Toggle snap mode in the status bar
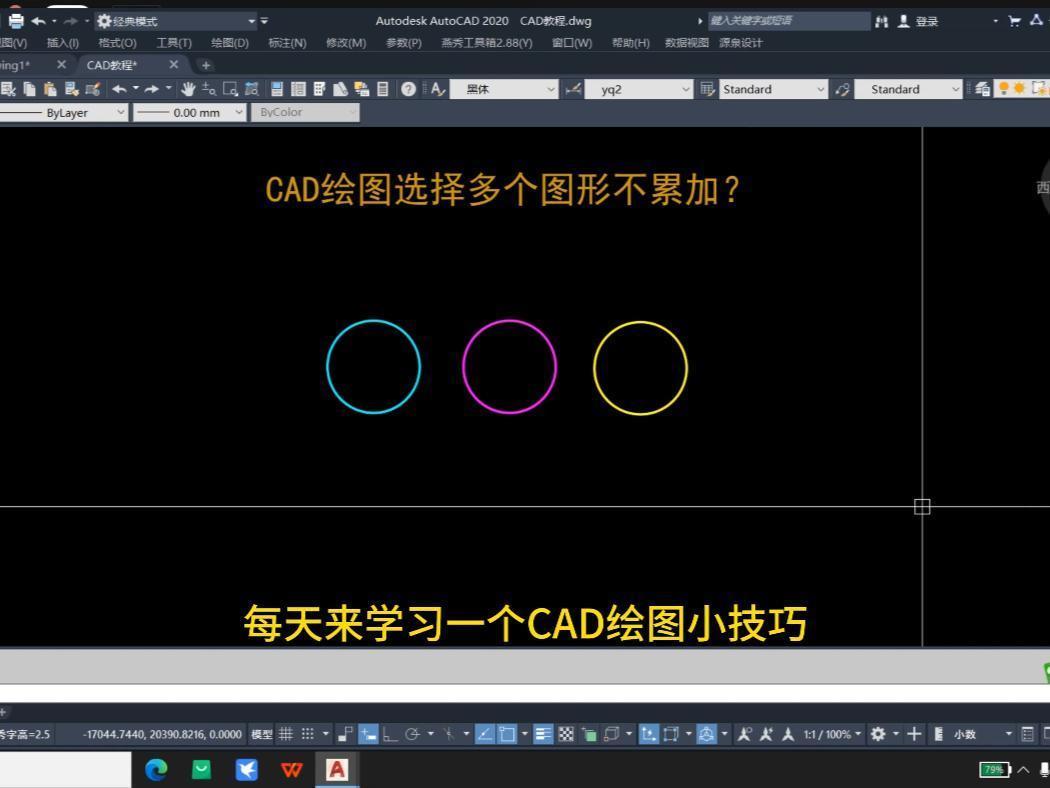The image size is (1050, 788). pyautogui.click(x=306, y=733)
